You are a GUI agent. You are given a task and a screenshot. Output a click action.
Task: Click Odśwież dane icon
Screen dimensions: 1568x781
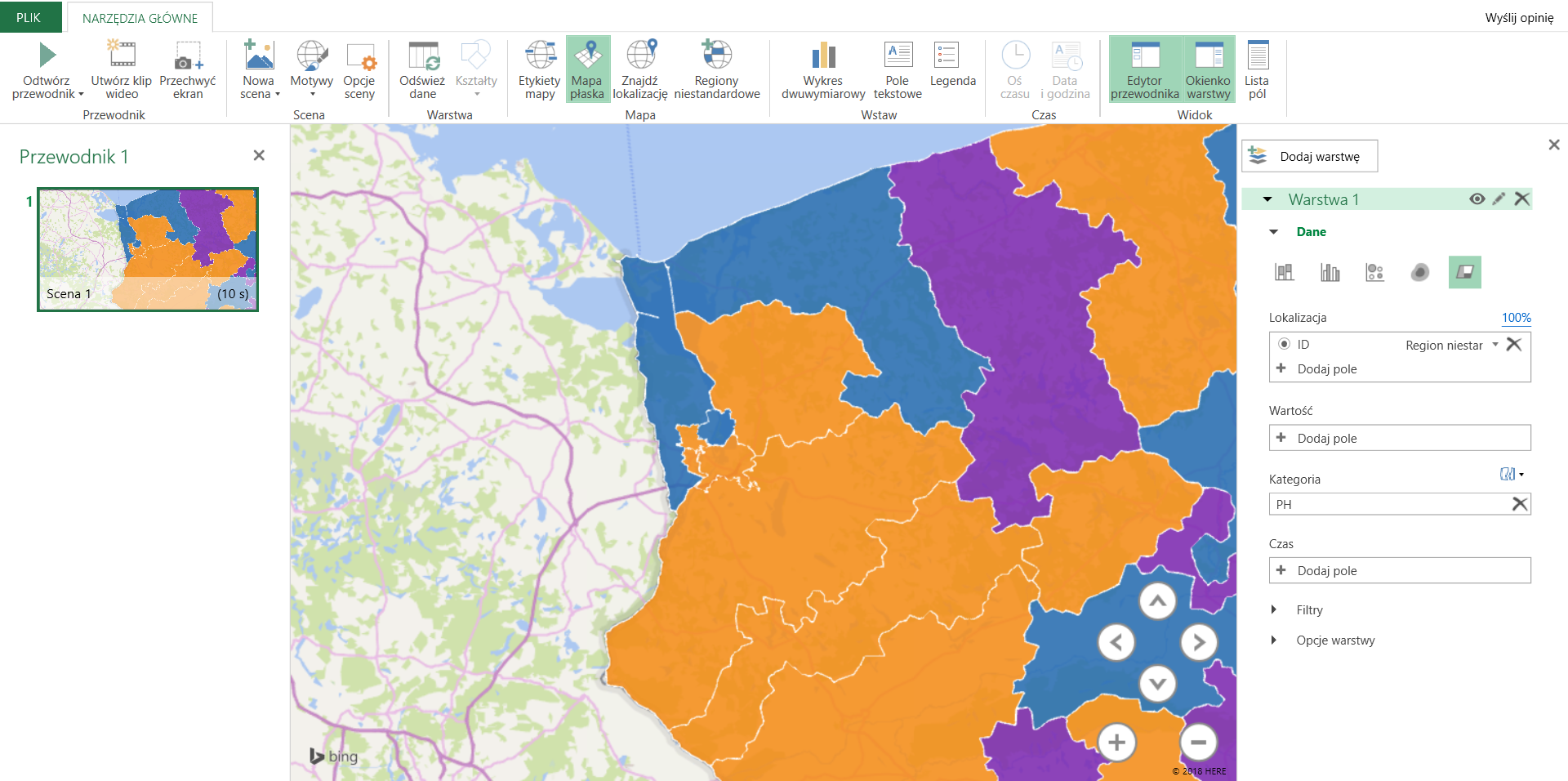tap(422, 57)
